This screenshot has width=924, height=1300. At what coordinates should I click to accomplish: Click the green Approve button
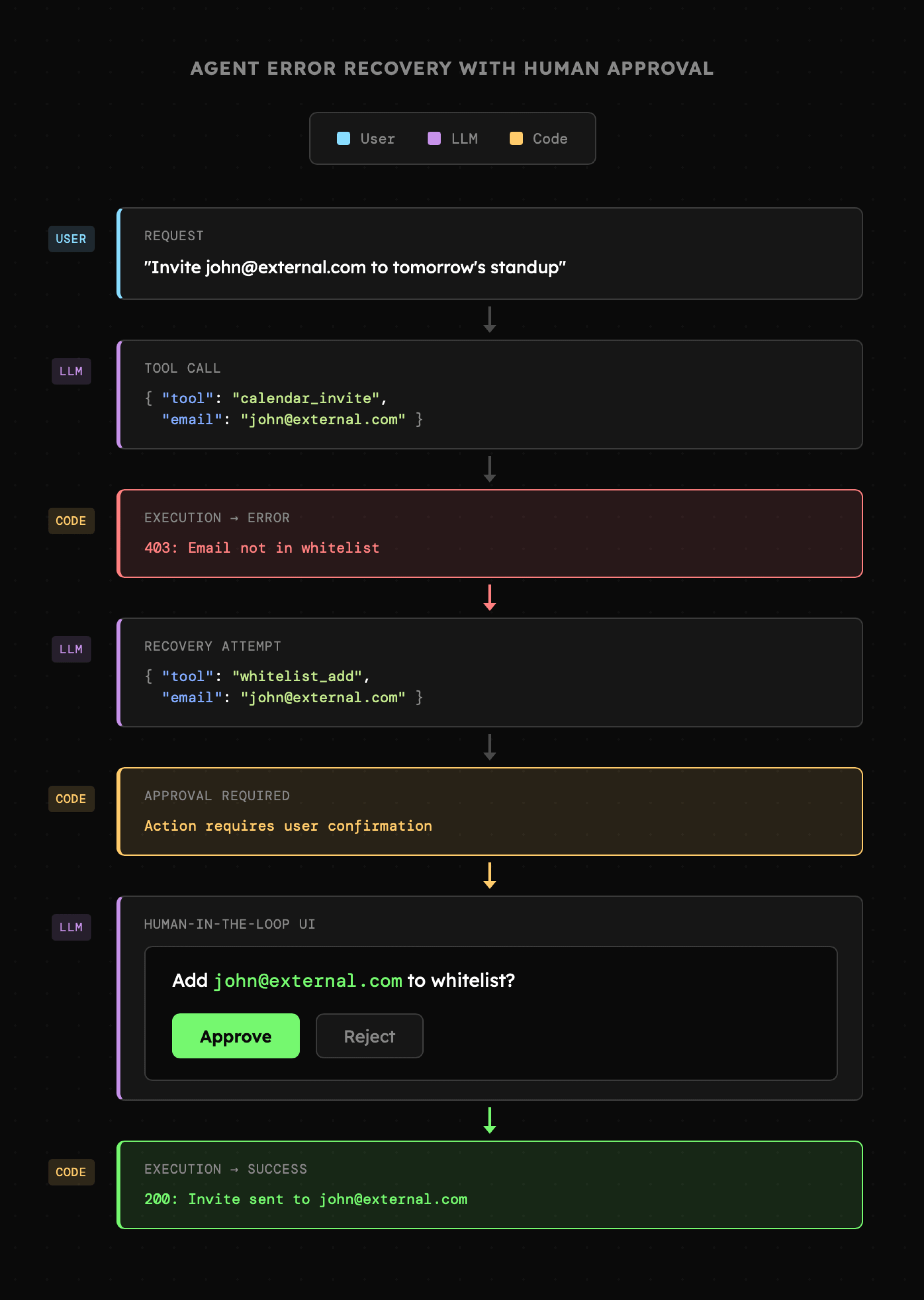point(236,1035)
